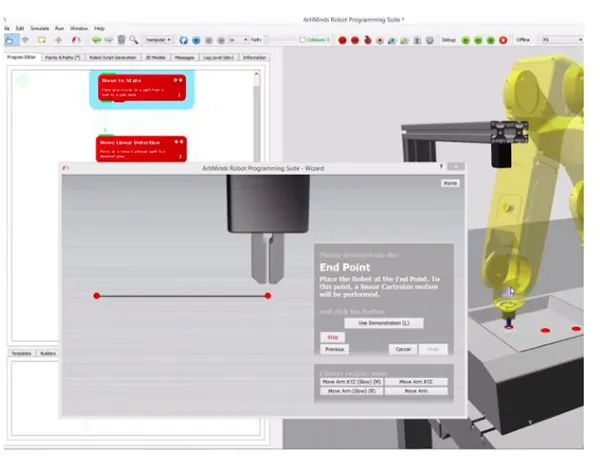Click the two dots on Move Linear Detection block
This screenshot has height=460, width=600.
[x=179, y=142]
